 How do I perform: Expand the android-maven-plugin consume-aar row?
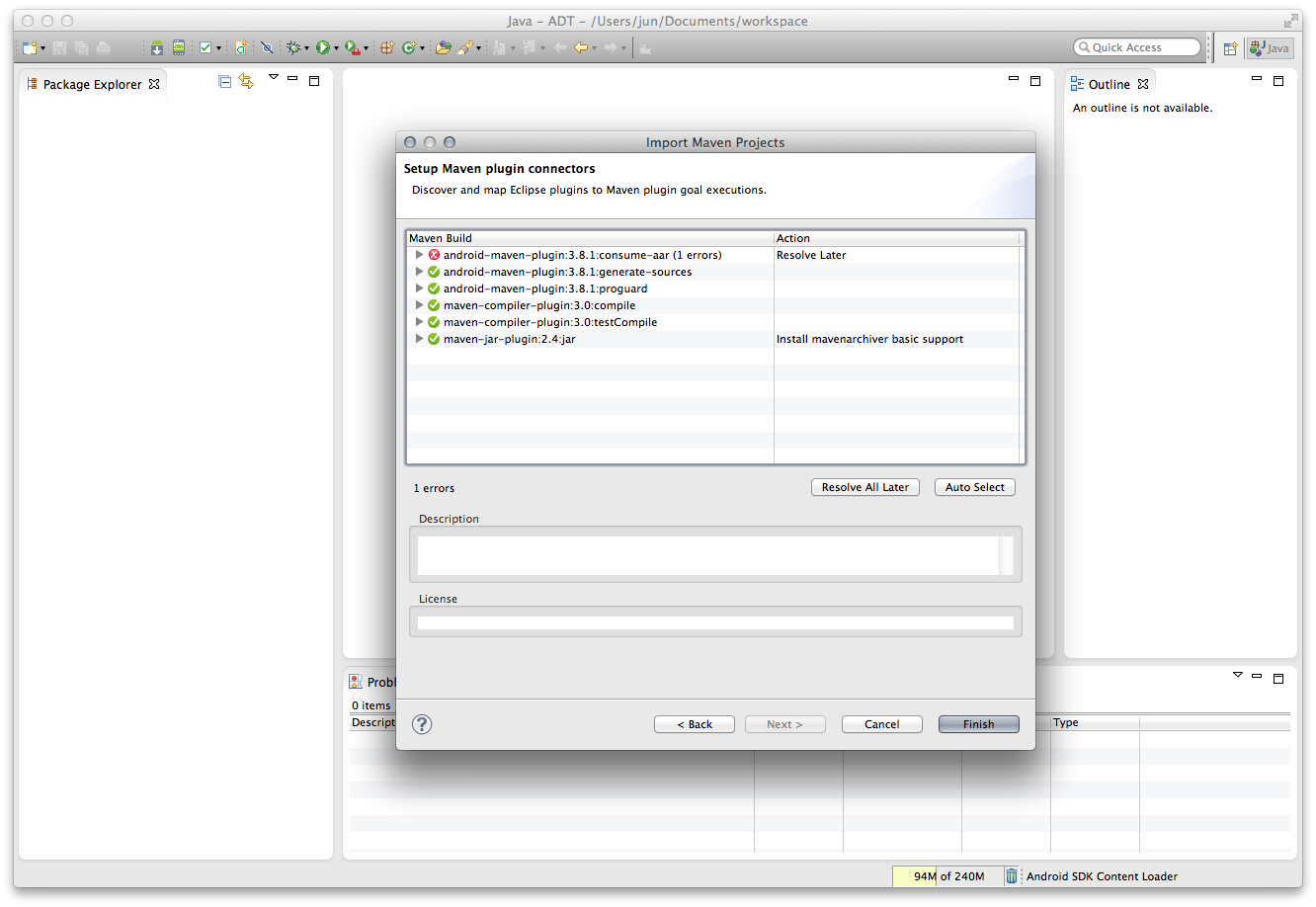pos(419,255)
